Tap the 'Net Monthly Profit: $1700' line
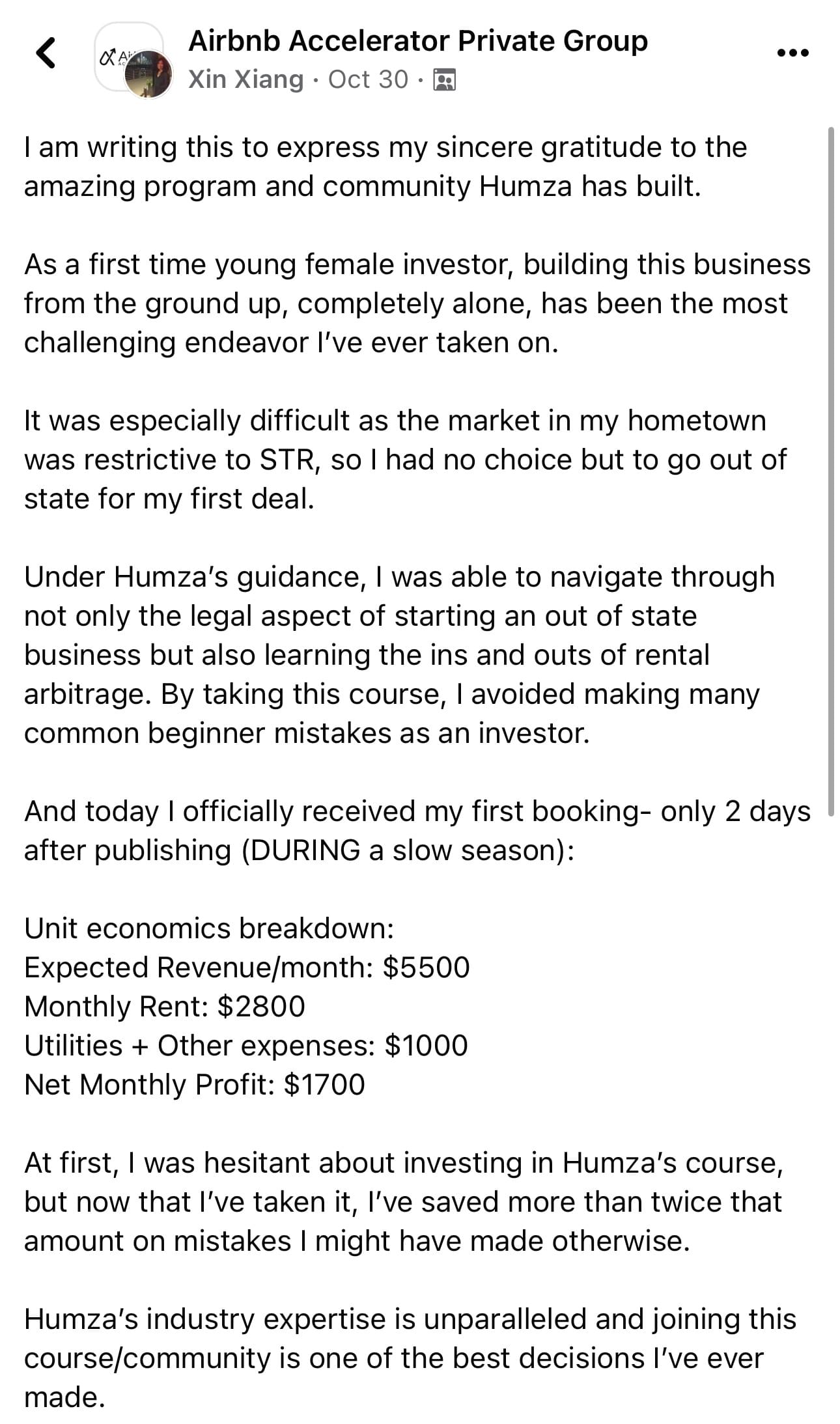This screenshot has height=1424, width=840. pyautogui.click(x=194, y=1085)
